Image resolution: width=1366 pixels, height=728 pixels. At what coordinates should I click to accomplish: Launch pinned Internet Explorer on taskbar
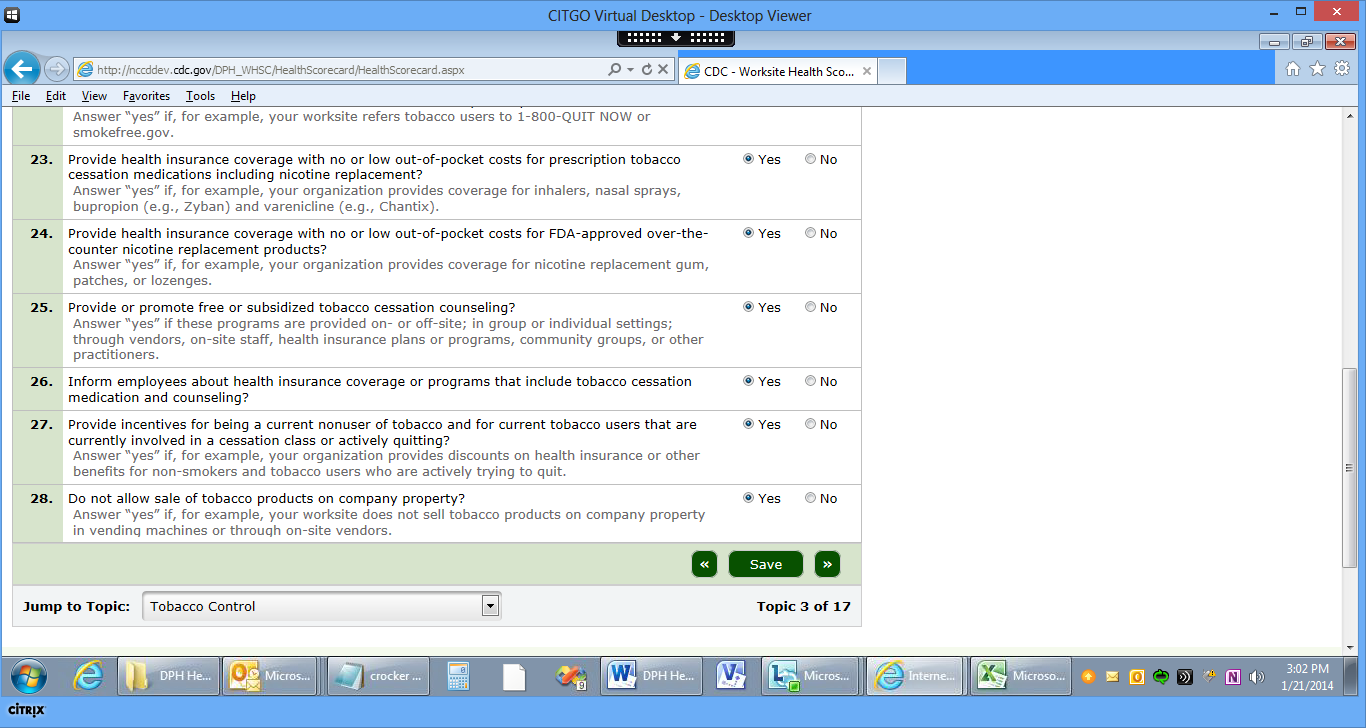pyautogui.click(x=88, y=677)
